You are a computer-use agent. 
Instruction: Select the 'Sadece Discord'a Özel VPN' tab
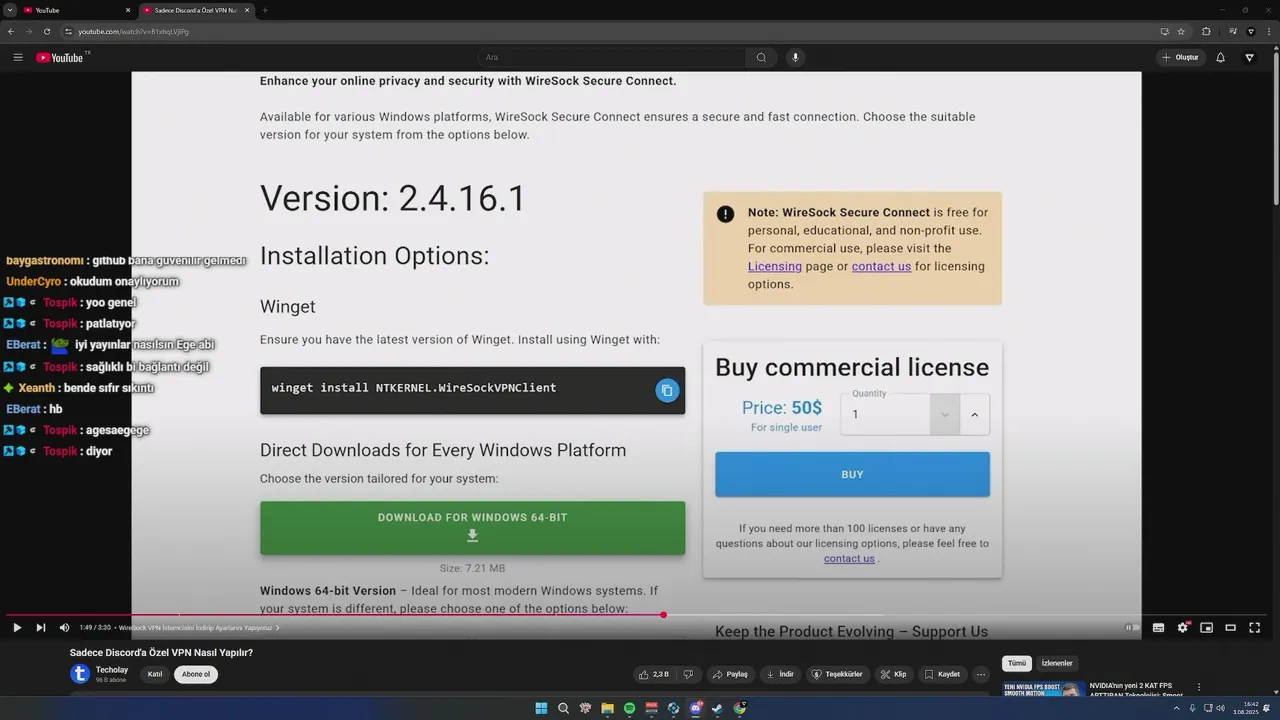(195, 10)
